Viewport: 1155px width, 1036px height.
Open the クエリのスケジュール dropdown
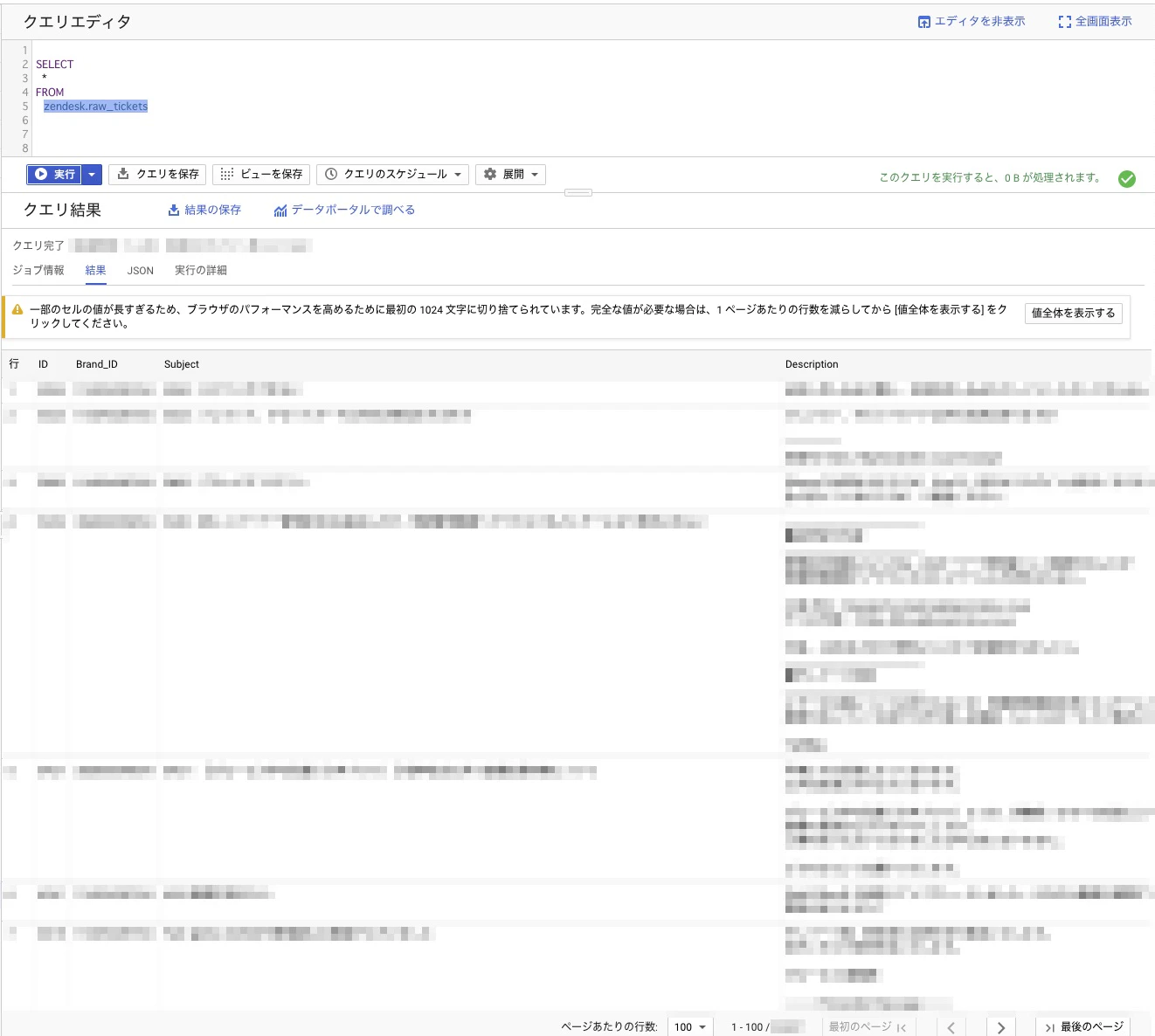(x=393, y=175)
